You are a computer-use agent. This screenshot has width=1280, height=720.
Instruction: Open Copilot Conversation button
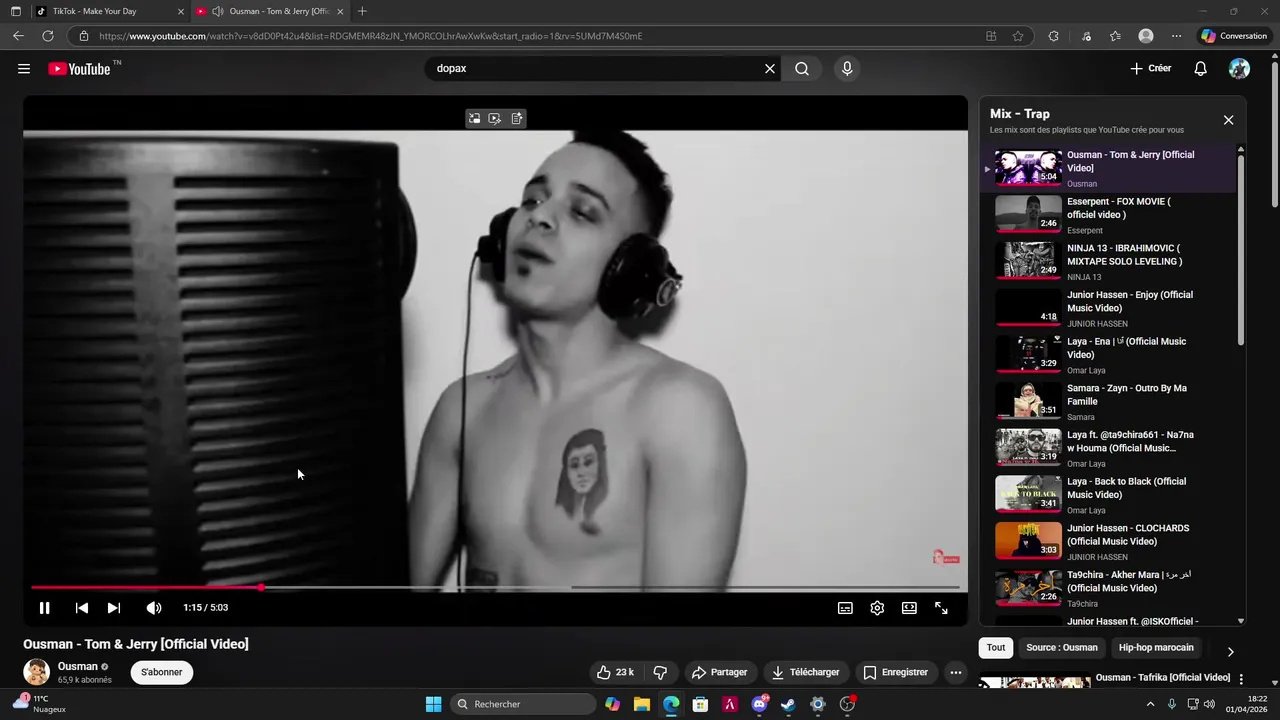click(1235, 36)
